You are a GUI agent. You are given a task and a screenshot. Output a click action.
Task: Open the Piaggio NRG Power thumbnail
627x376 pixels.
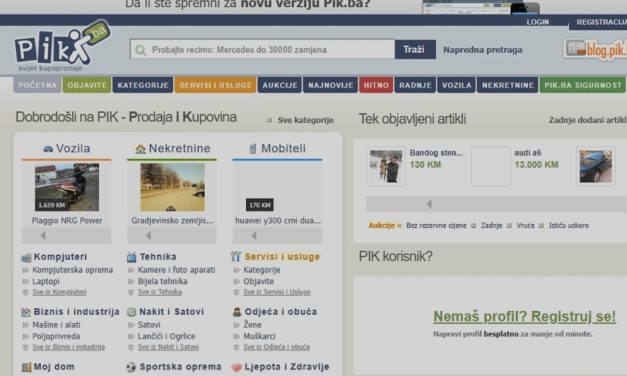[67, 187]
